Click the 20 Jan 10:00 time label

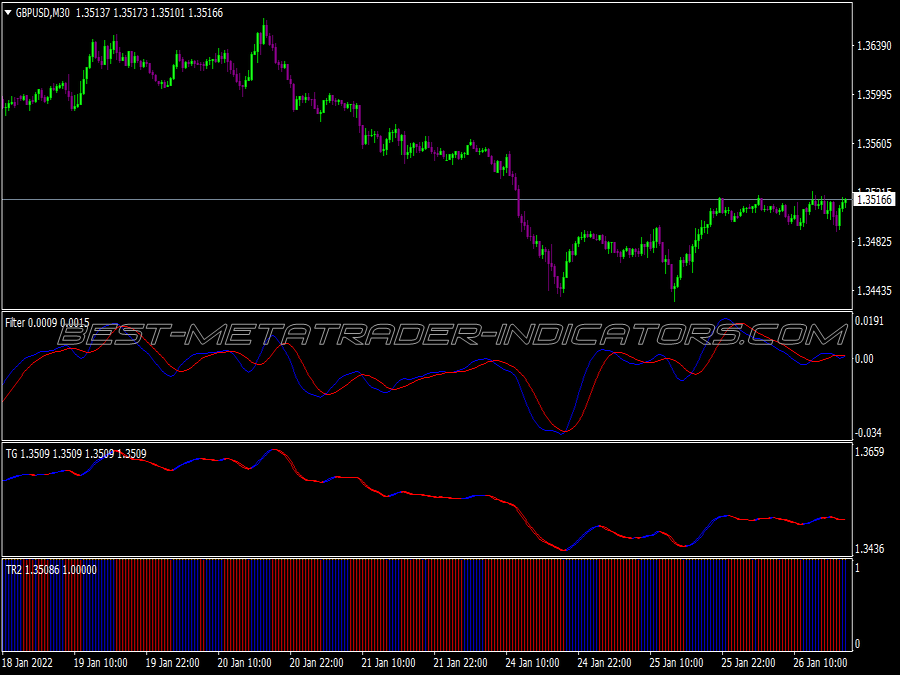click(x=245, y=663)
